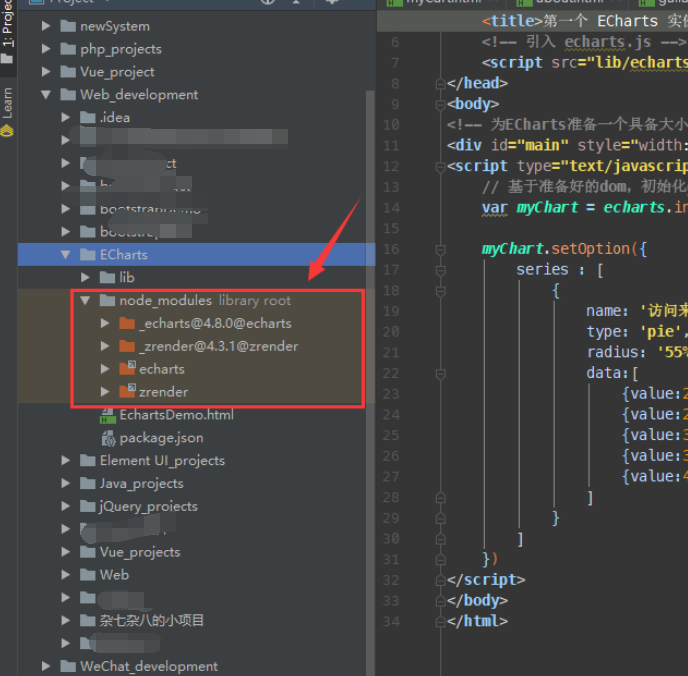This screenshot has height=676, width=688.
Task: Select the _echarts@4.8.0@echarts folder name
Action: click(215, 323)
